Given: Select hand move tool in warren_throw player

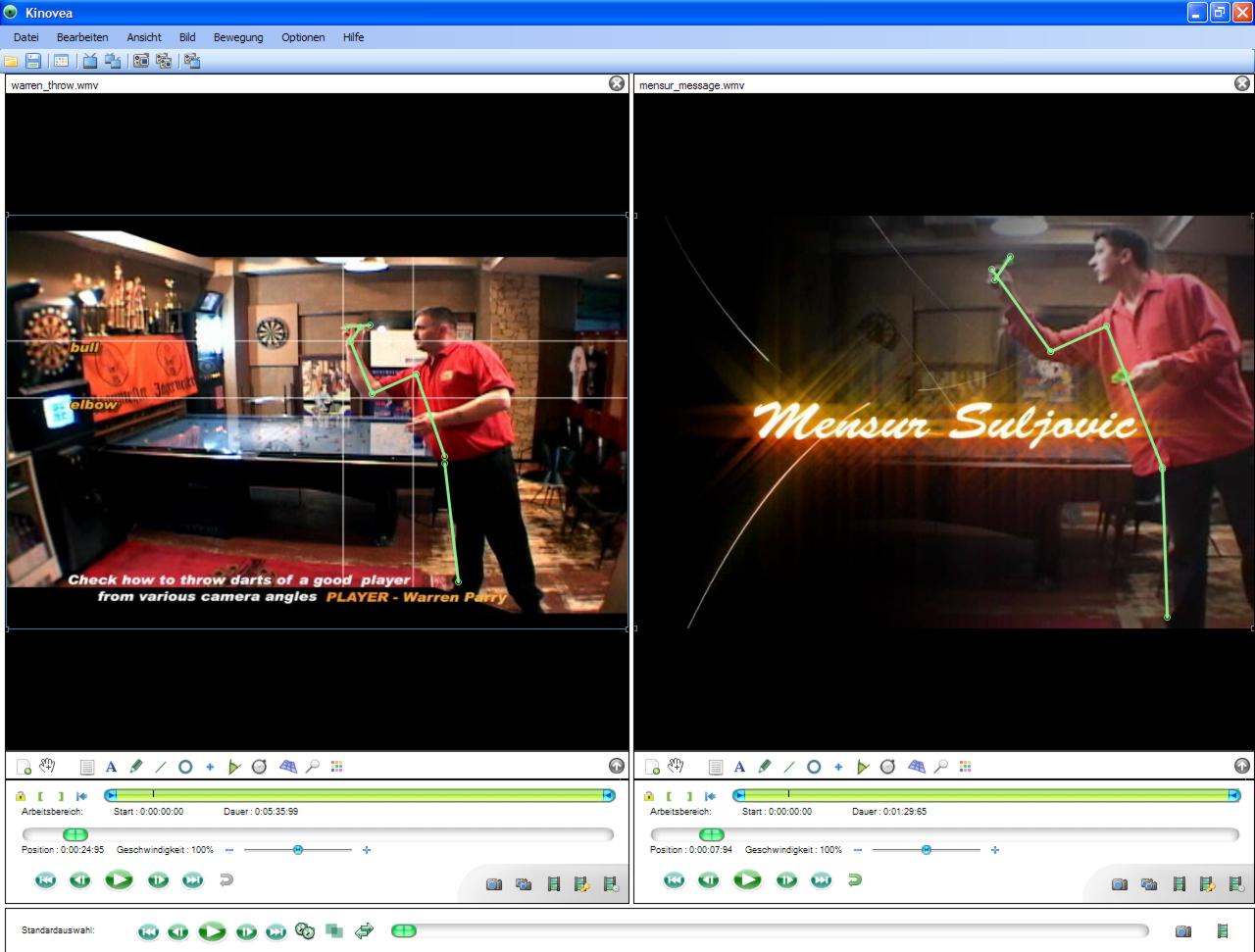Looking at the screenshot, I should (x=46, y=766).
